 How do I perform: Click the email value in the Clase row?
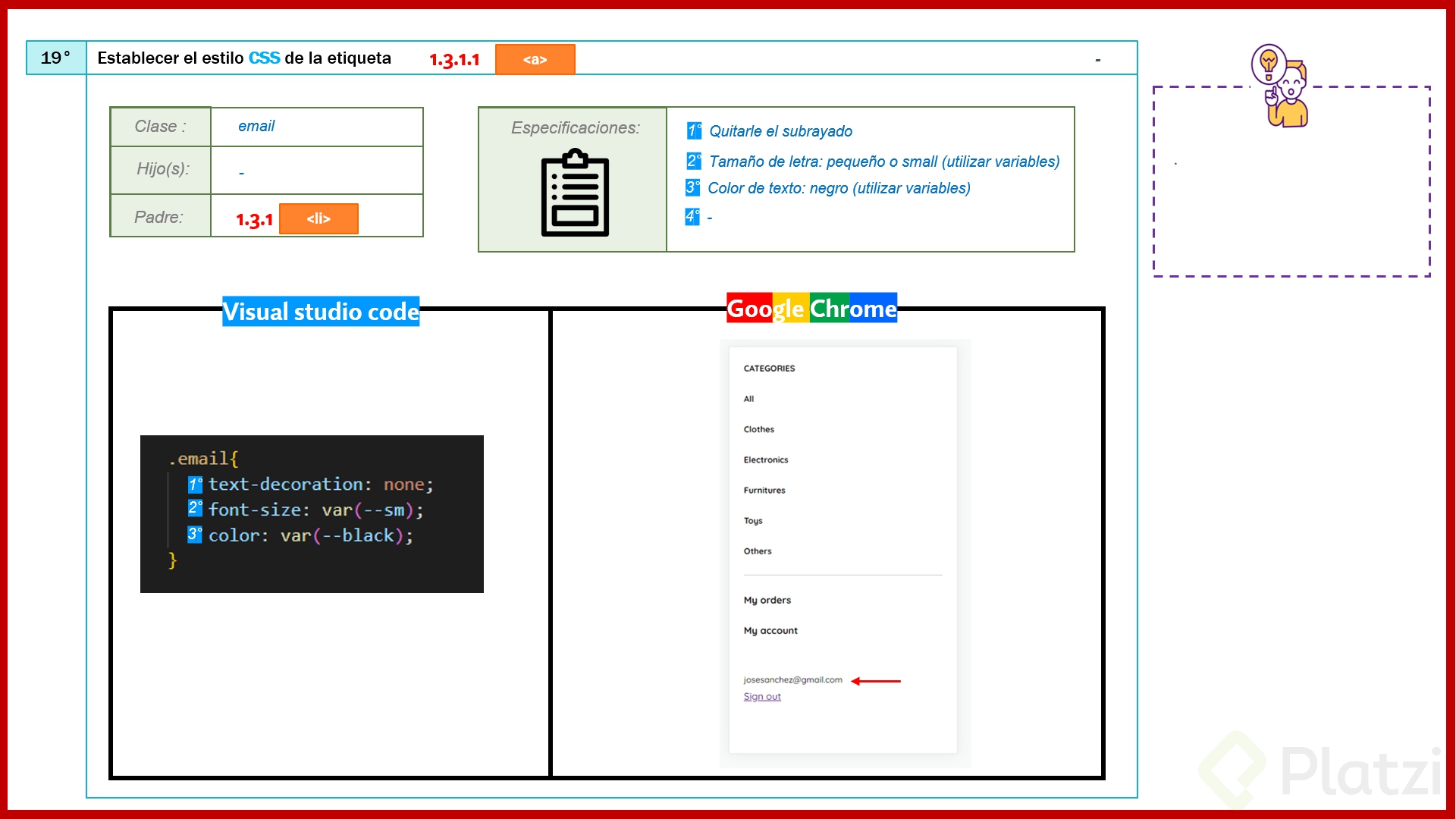click(x=256, y=126)
